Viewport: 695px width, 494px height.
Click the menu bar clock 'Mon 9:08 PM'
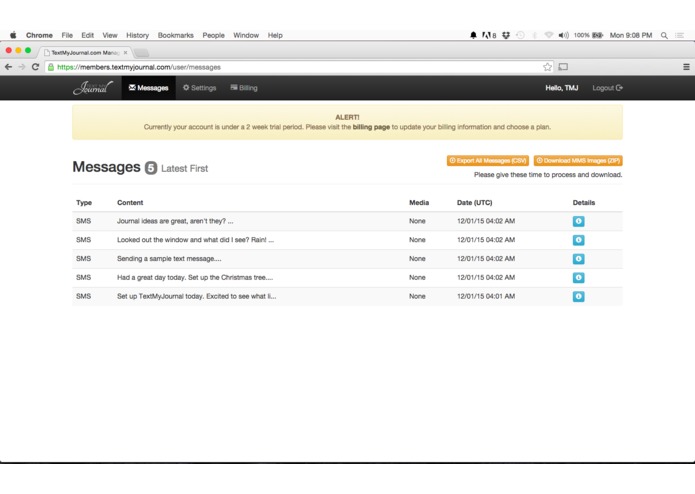[631, 35]
